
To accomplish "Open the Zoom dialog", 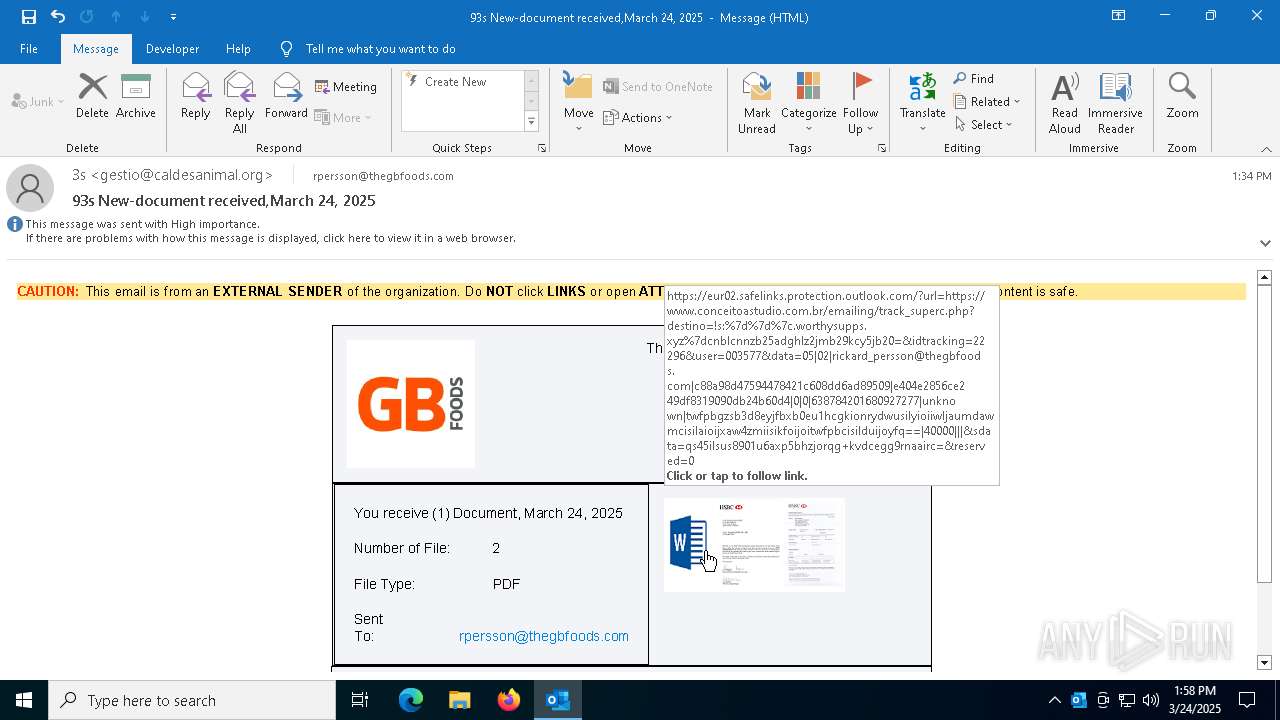I will (1182, 96).
